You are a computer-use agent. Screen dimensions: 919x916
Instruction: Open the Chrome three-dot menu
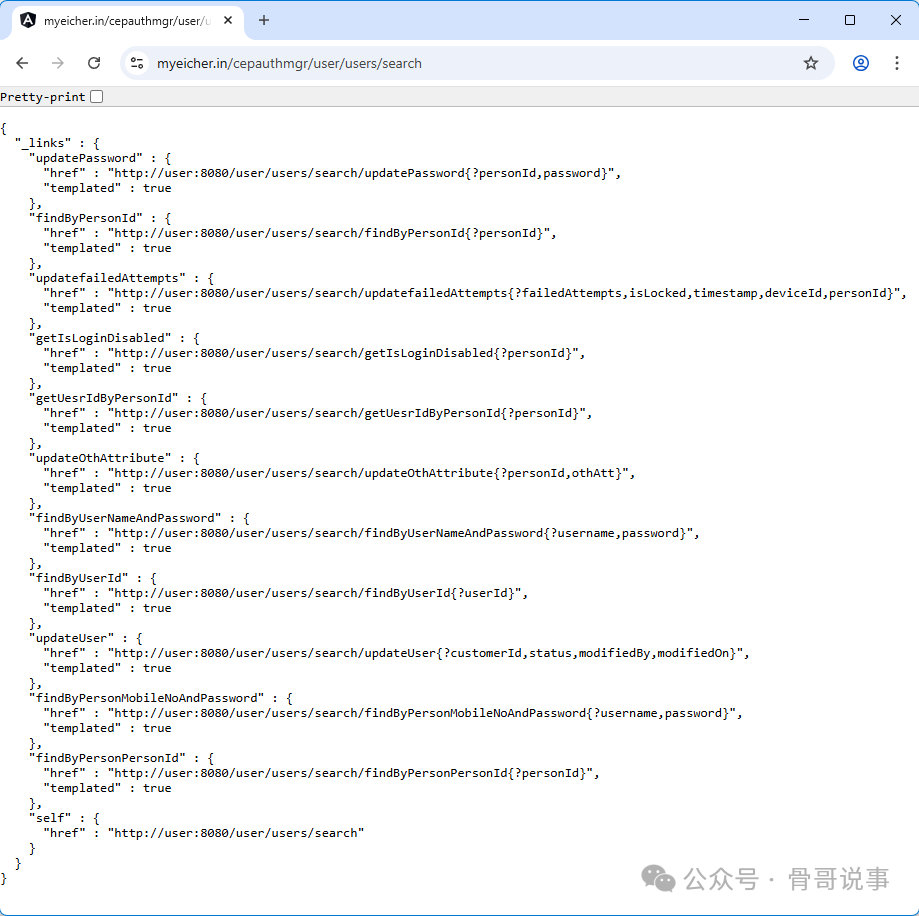coord(897,63)
